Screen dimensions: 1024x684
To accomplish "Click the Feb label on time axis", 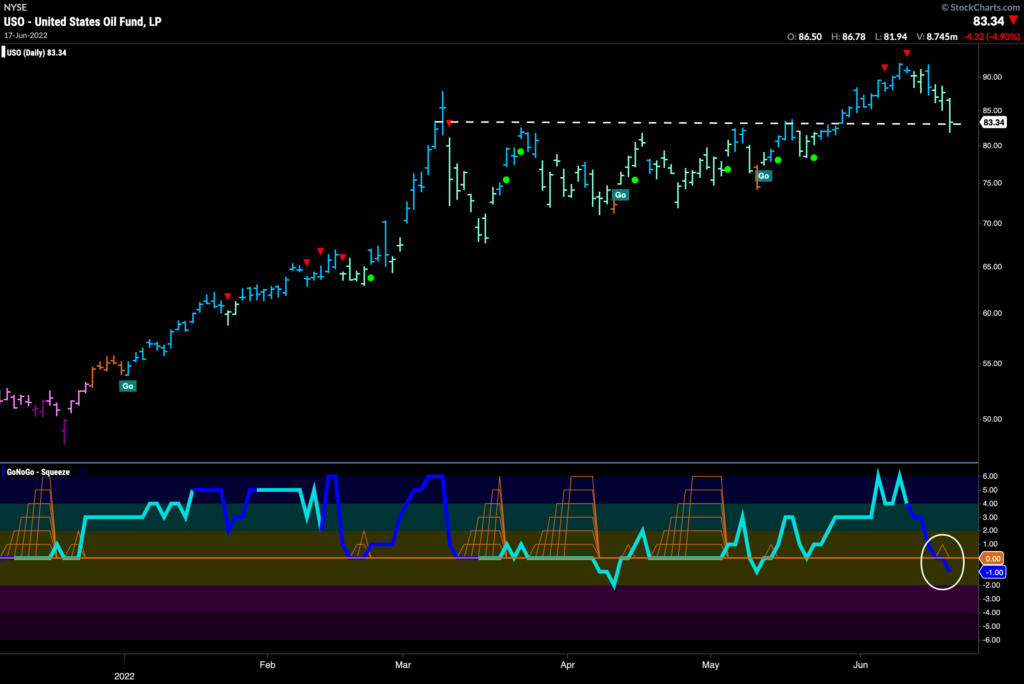I will (267, 665).
